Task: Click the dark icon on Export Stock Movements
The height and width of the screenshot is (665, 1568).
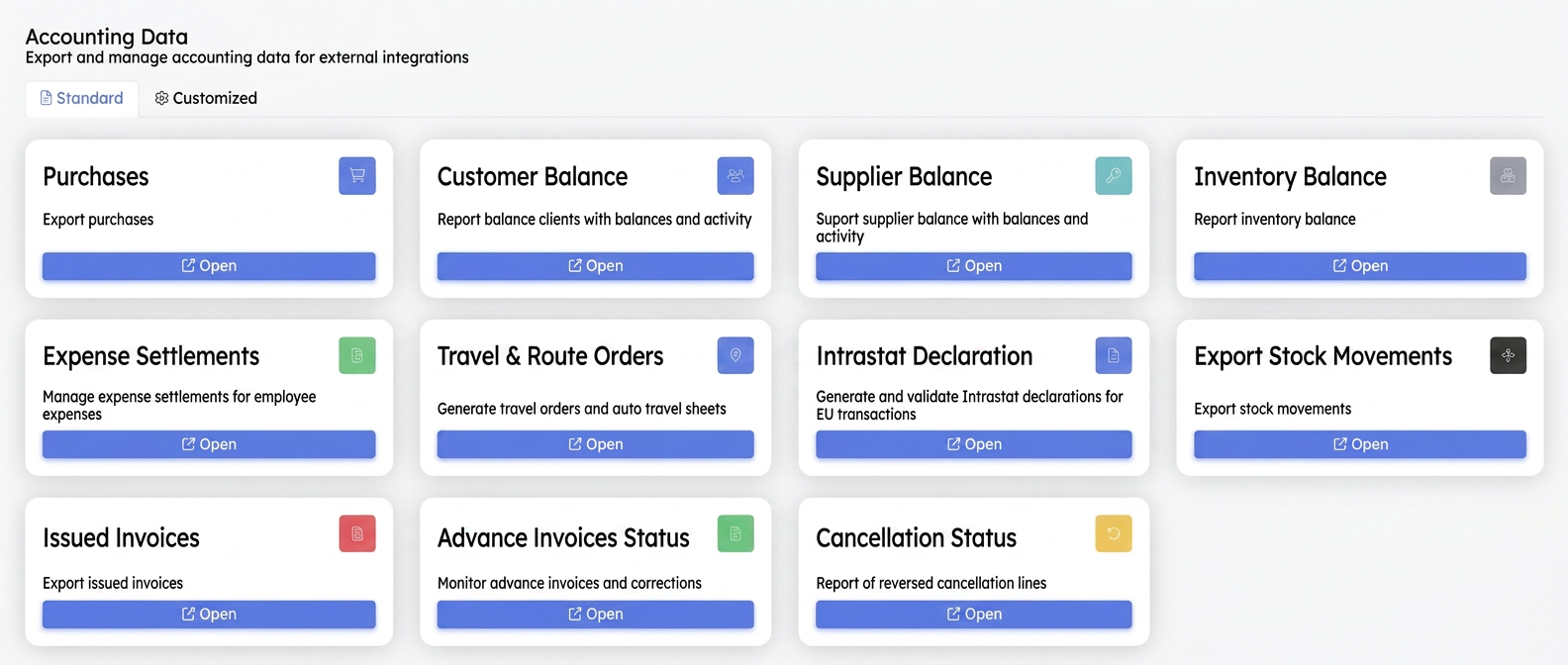Action: [1508, 355]
